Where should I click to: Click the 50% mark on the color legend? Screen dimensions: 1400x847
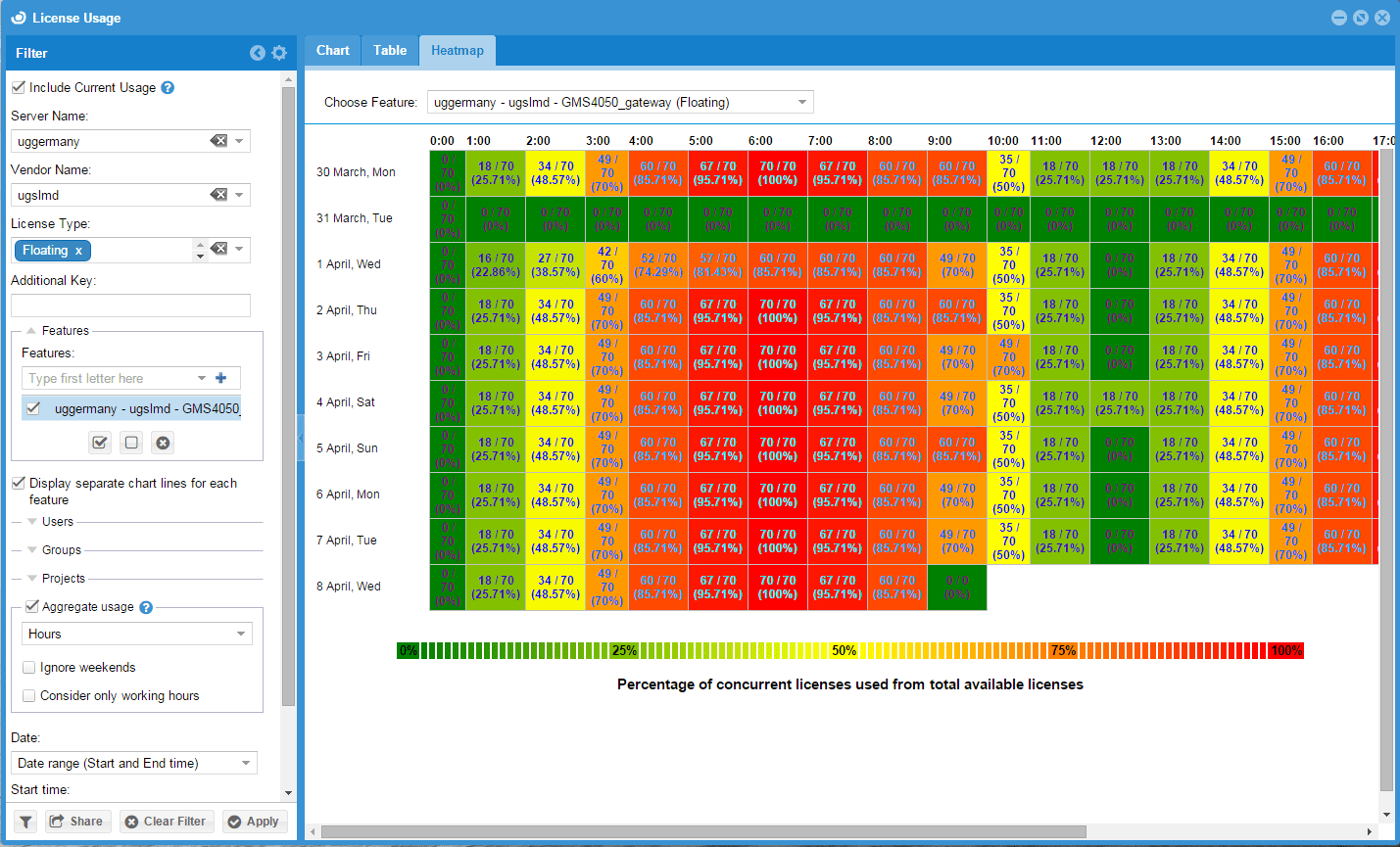point(844,651)
